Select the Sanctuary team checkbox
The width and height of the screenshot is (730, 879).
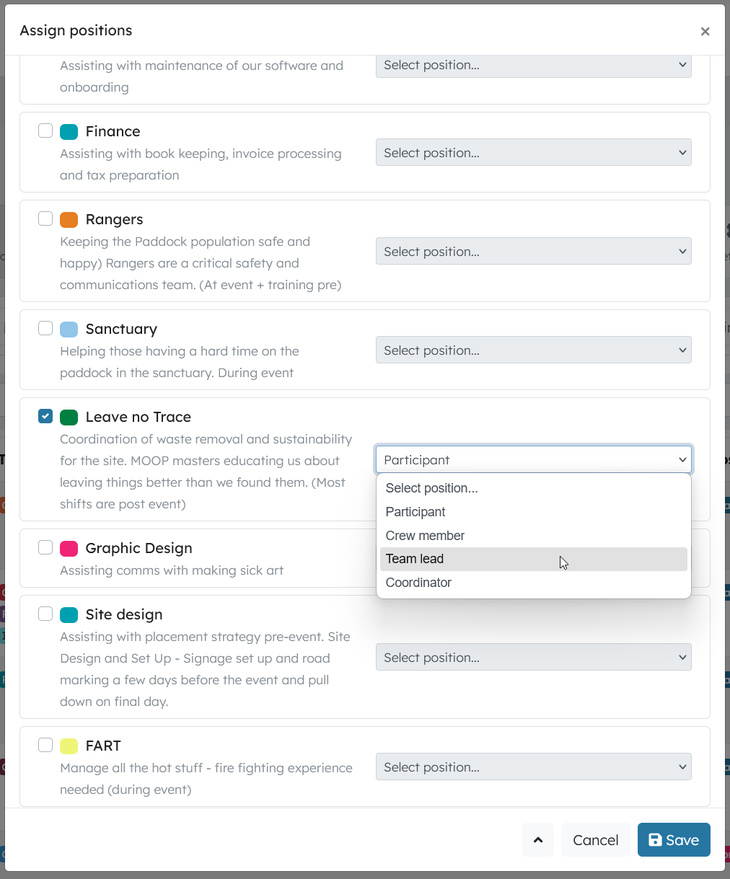pos(46,328)
